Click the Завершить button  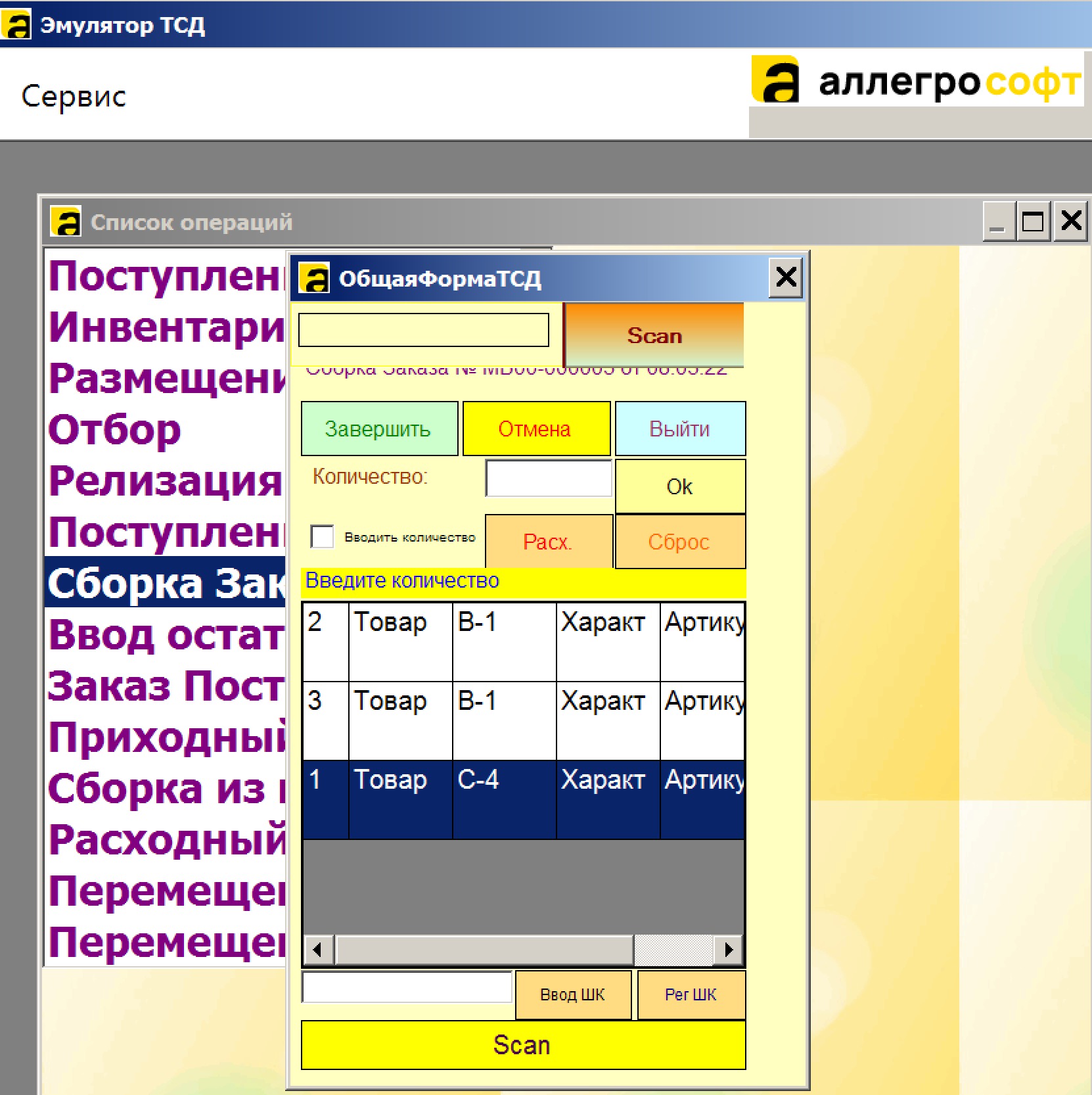point(379,429)
